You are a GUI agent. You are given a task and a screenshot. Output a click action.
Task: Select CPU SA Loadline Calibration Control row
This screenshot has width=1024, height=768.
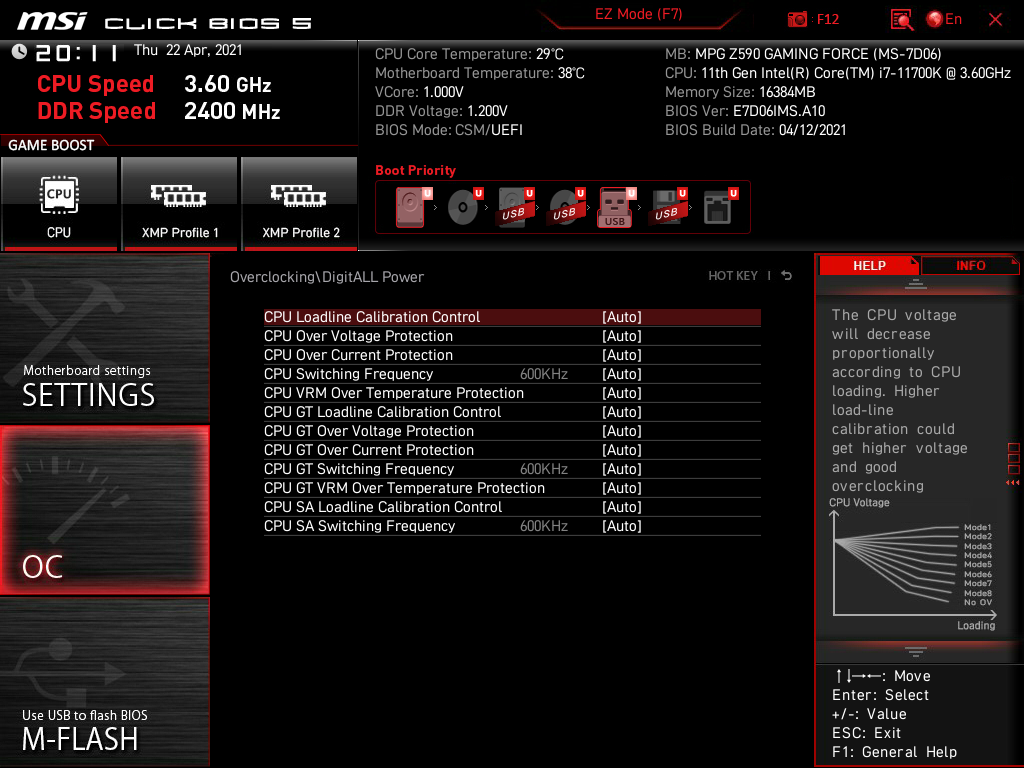pos(512,507)
